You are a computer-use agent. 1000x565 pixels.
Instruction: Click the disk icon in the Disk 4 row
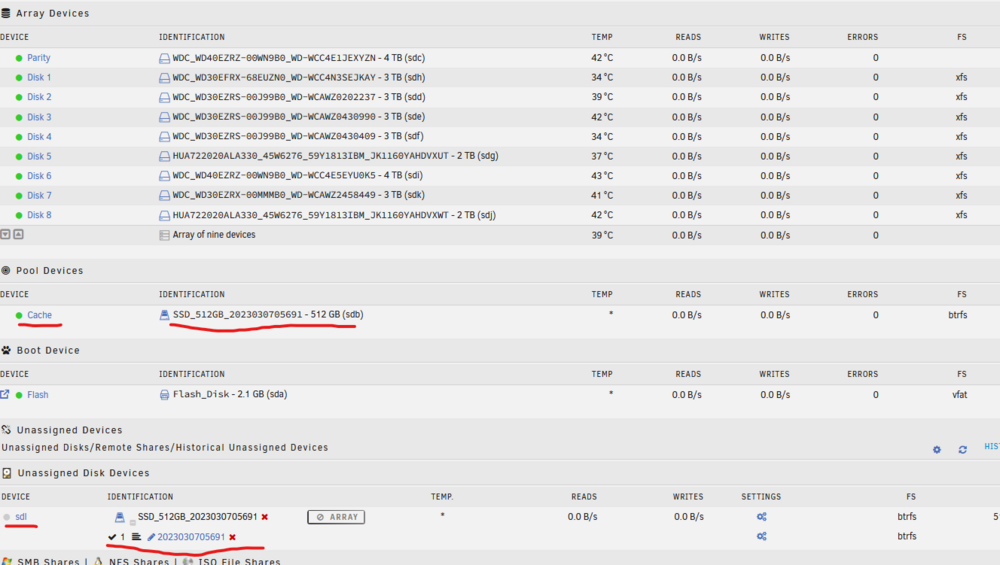click(x=164, y=136)
